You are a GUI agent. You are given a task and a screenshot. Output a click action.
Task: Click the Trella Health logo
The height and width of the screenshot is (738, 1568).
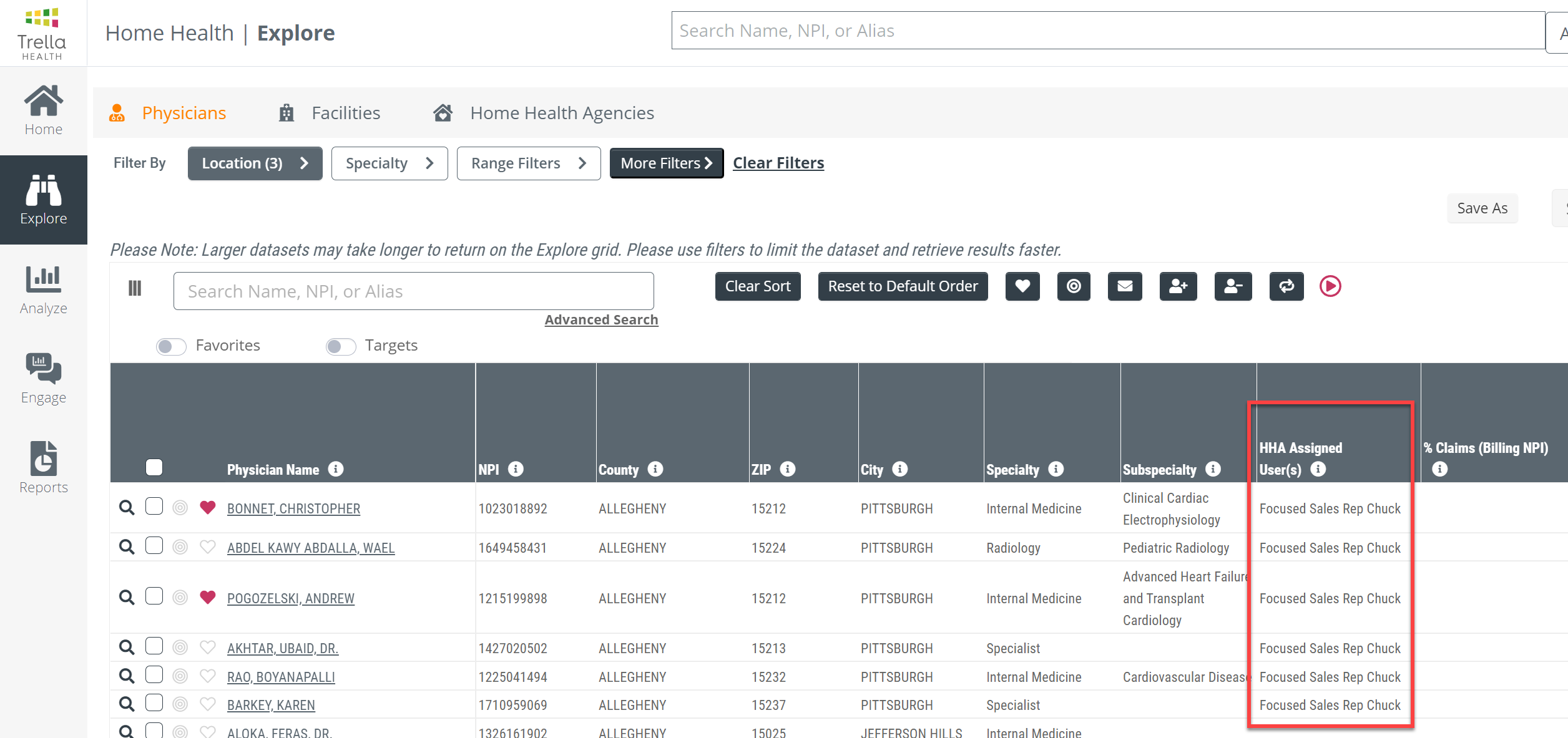tap(42, 33)
